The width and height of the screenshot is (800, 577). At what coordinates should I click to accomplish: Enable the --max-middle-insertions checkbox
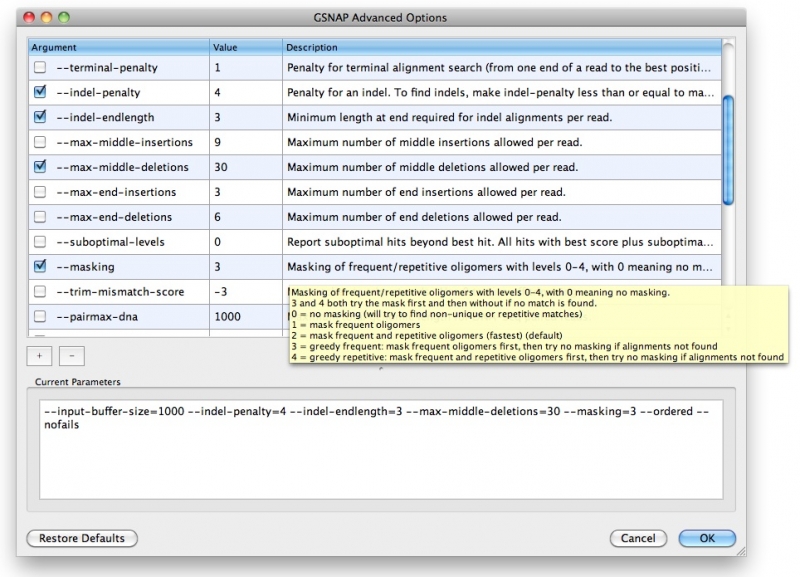pyautogui.click(x=40, y=142)
